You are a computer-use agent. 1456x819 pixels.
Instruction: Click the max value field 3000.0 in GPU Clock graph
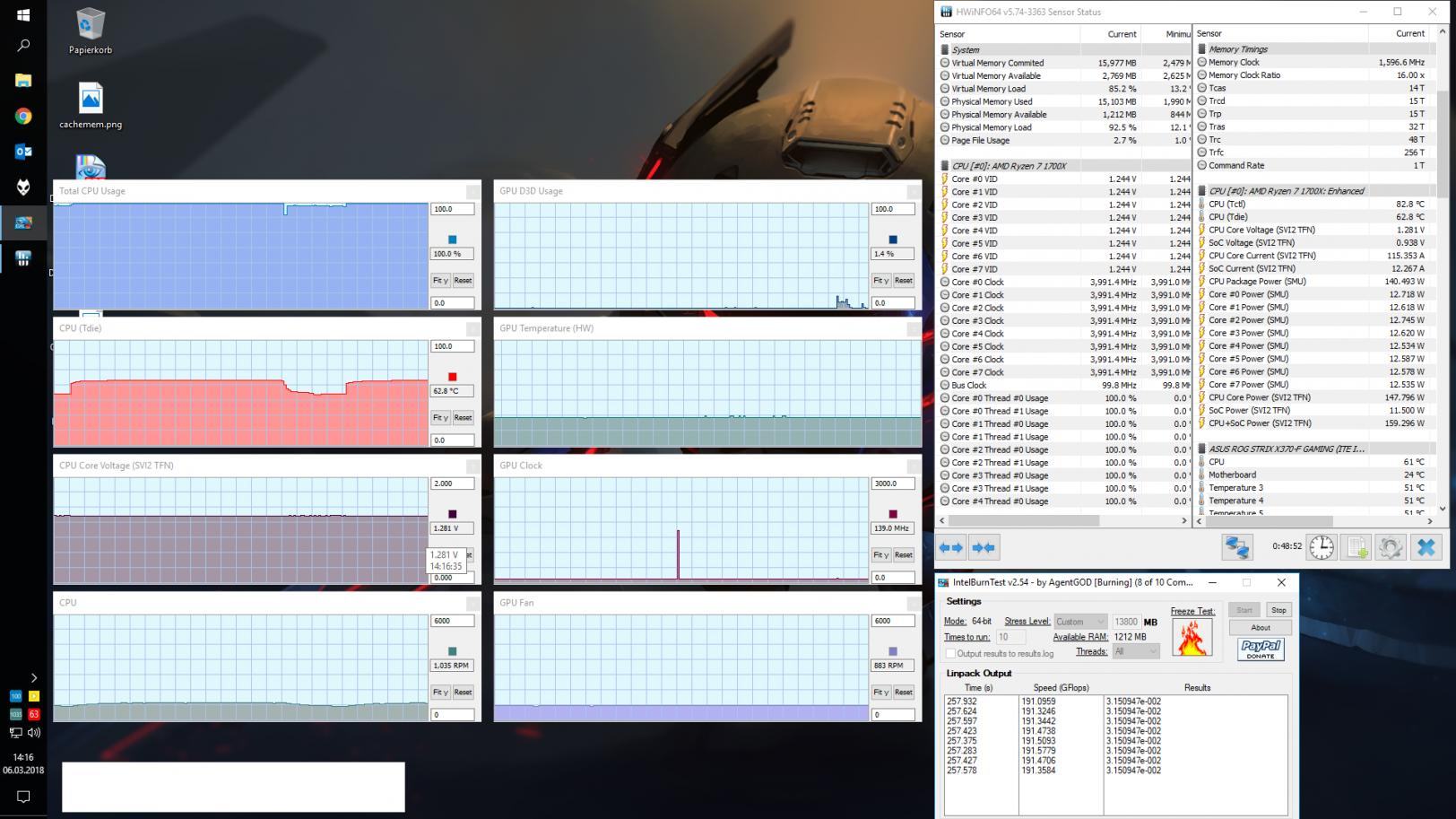coord(893,484)
